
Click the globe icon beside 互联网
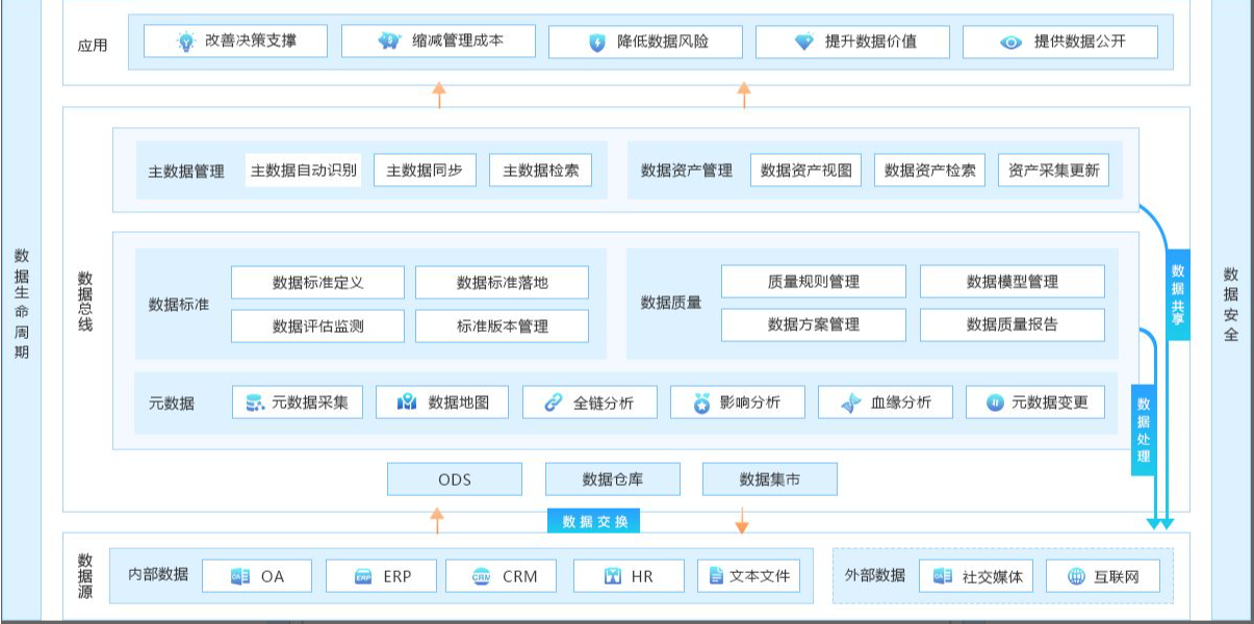pos(1076,576)
